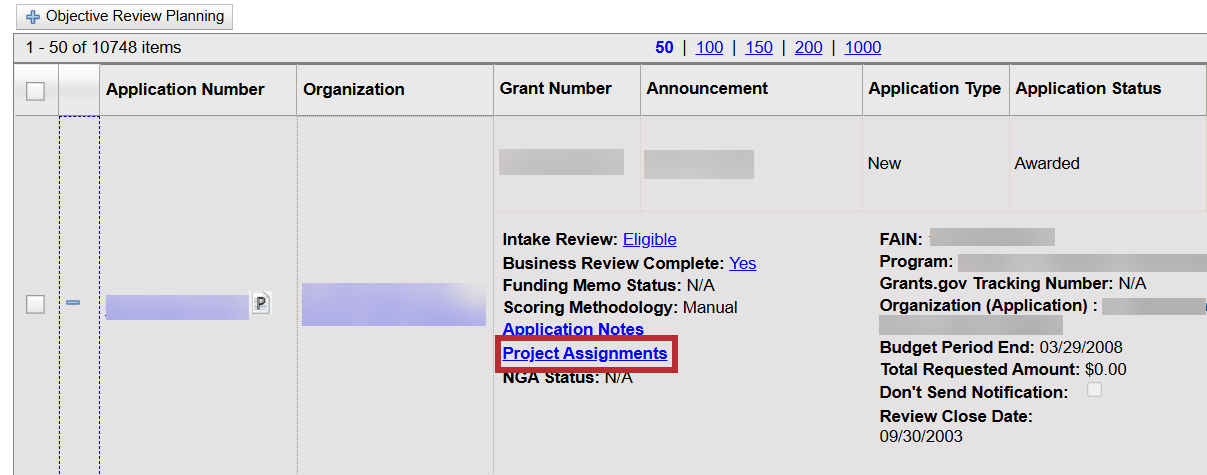The height and width of the screenshot is (475, 1207).
Task: Tick the select-all checkbox in table header
Action: (x=35, y=91)
